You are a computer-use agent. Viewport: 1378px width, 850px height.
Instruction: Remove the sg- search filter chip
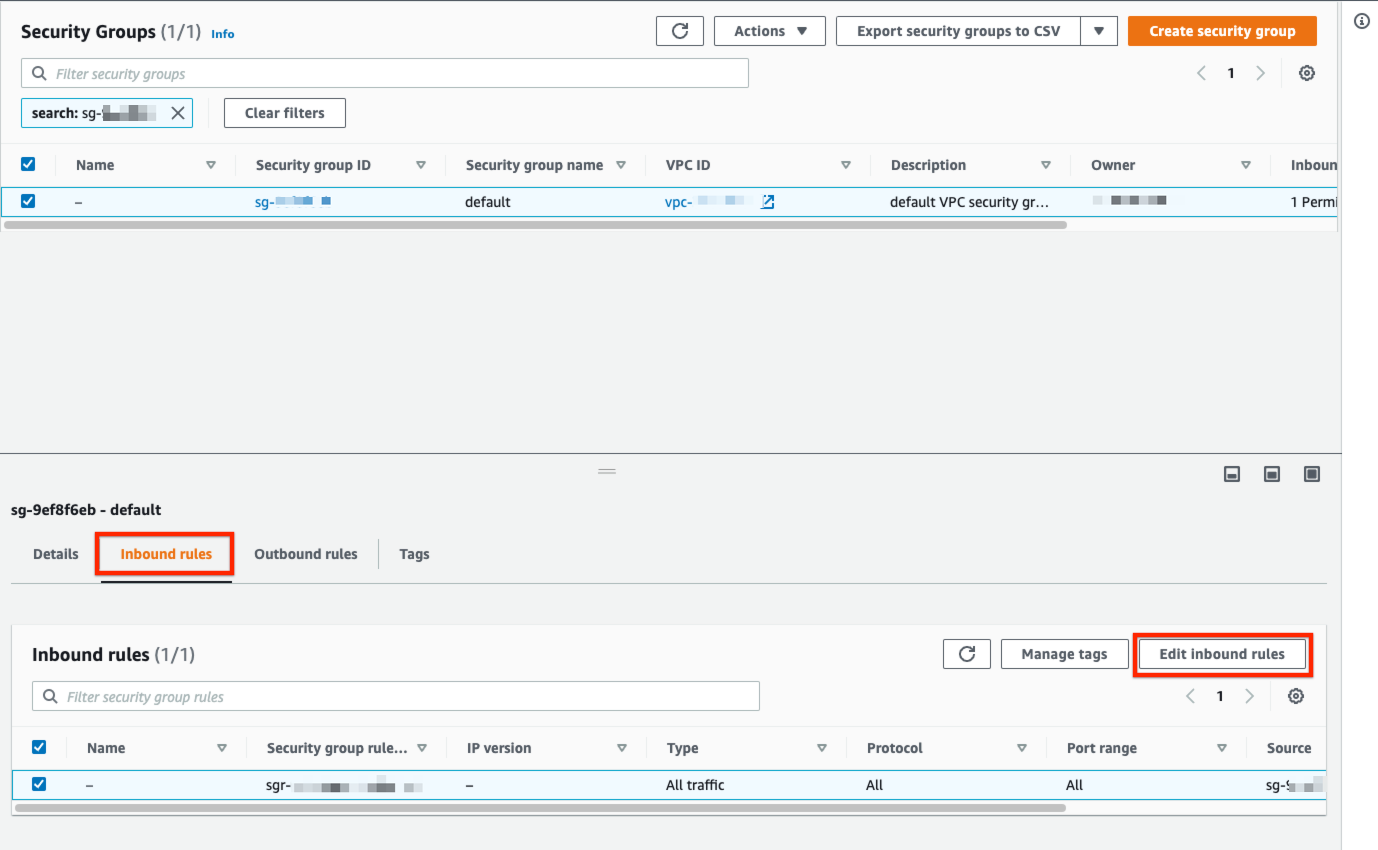click(178, 112)
